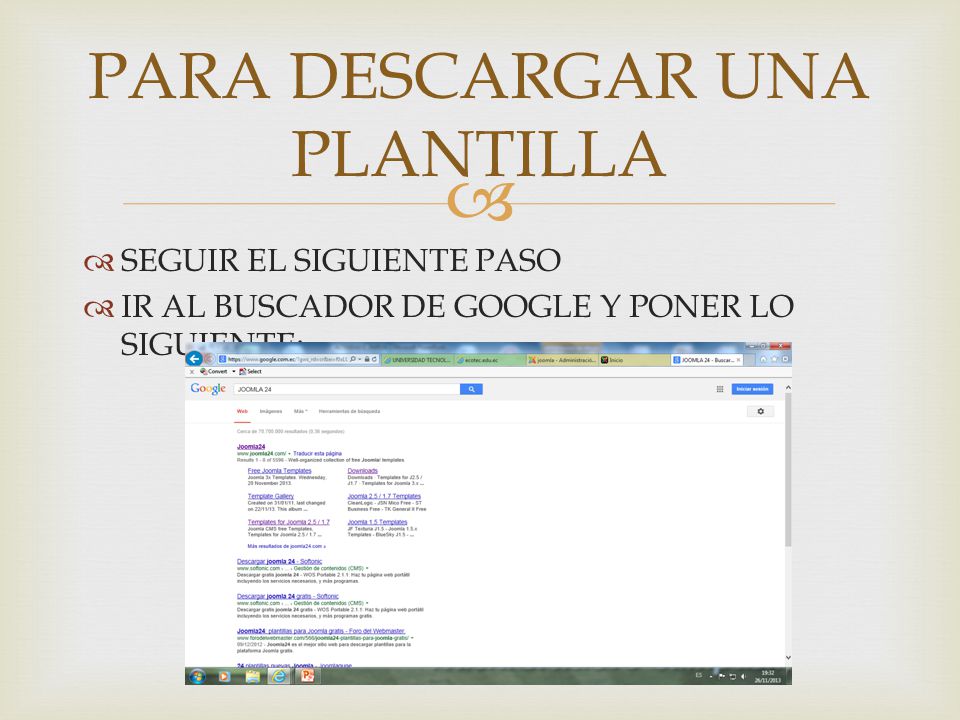
Task: Click Herramientas de búsqueda
Action: pyautogui.click(x=350, y=411)
